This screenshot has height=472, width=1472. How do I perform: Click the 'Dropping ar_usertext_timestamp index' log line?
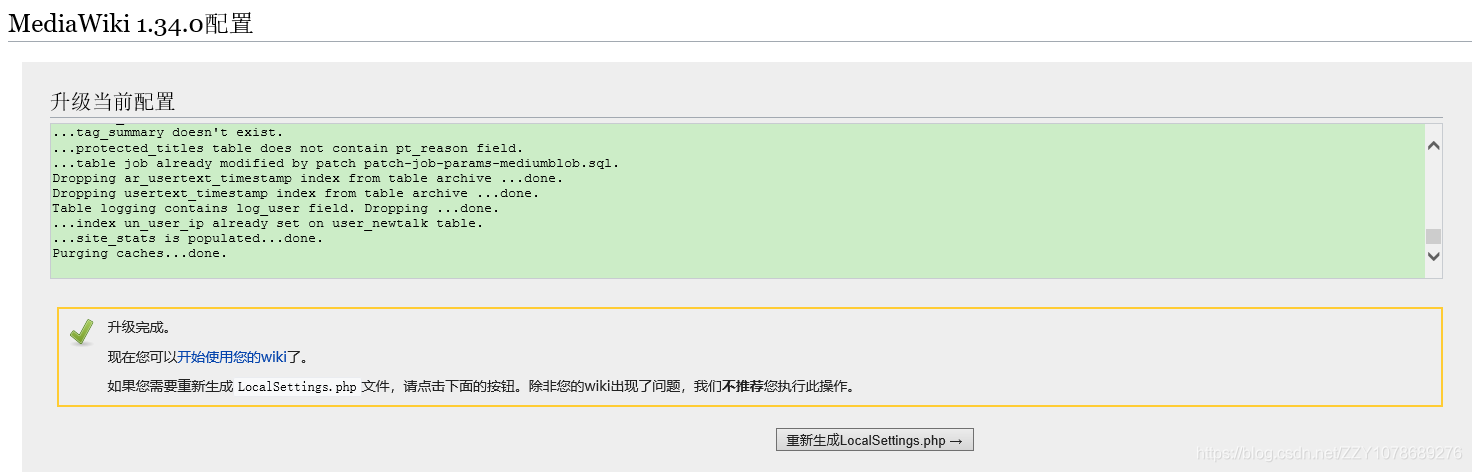tap(308, 178)
